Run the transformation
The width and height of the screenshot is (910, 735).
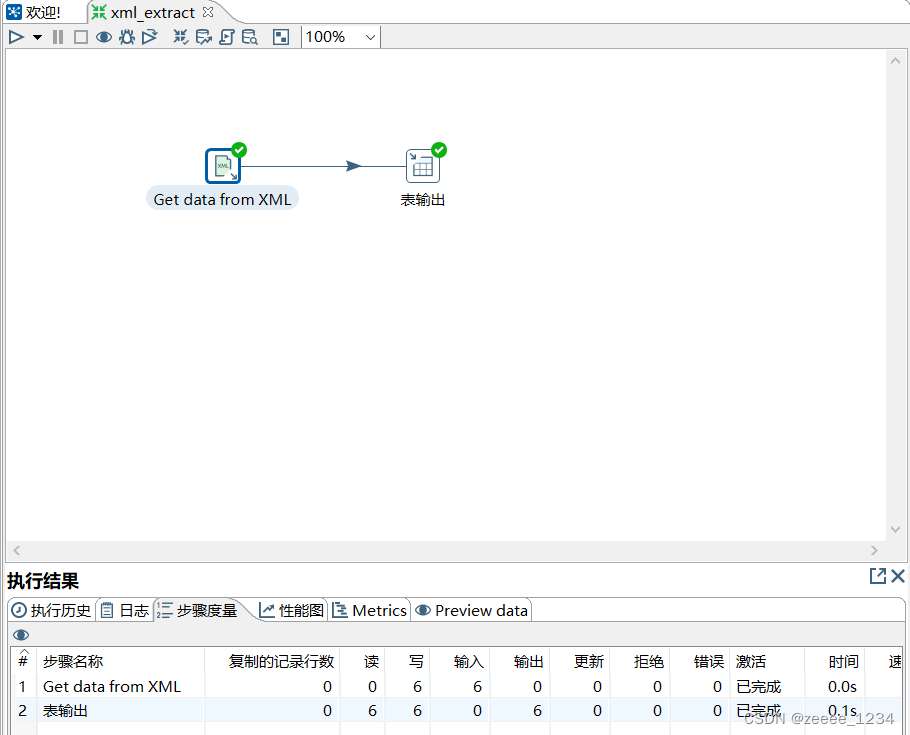[17, 37]
